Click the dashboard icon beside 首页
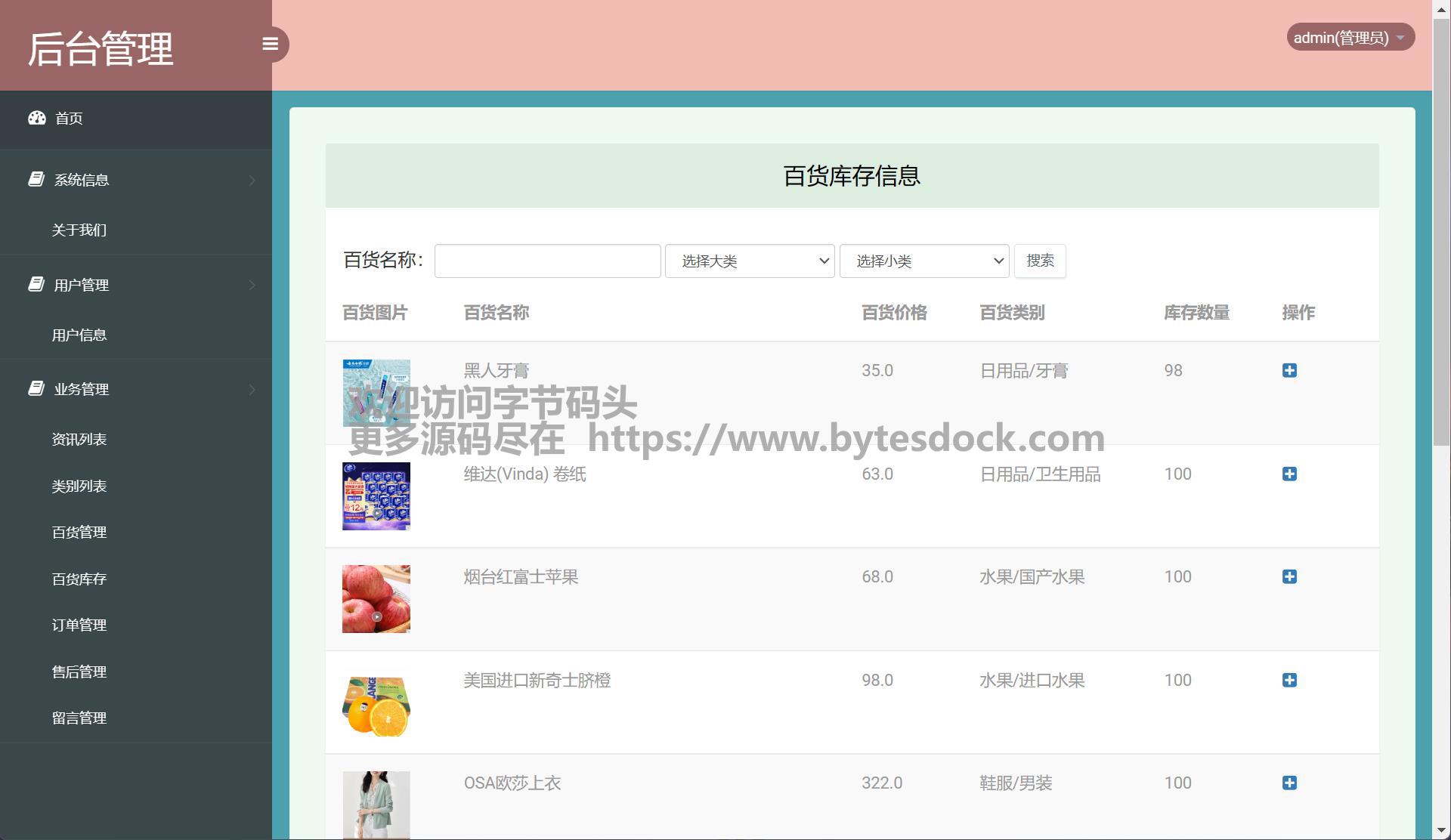 37,118
